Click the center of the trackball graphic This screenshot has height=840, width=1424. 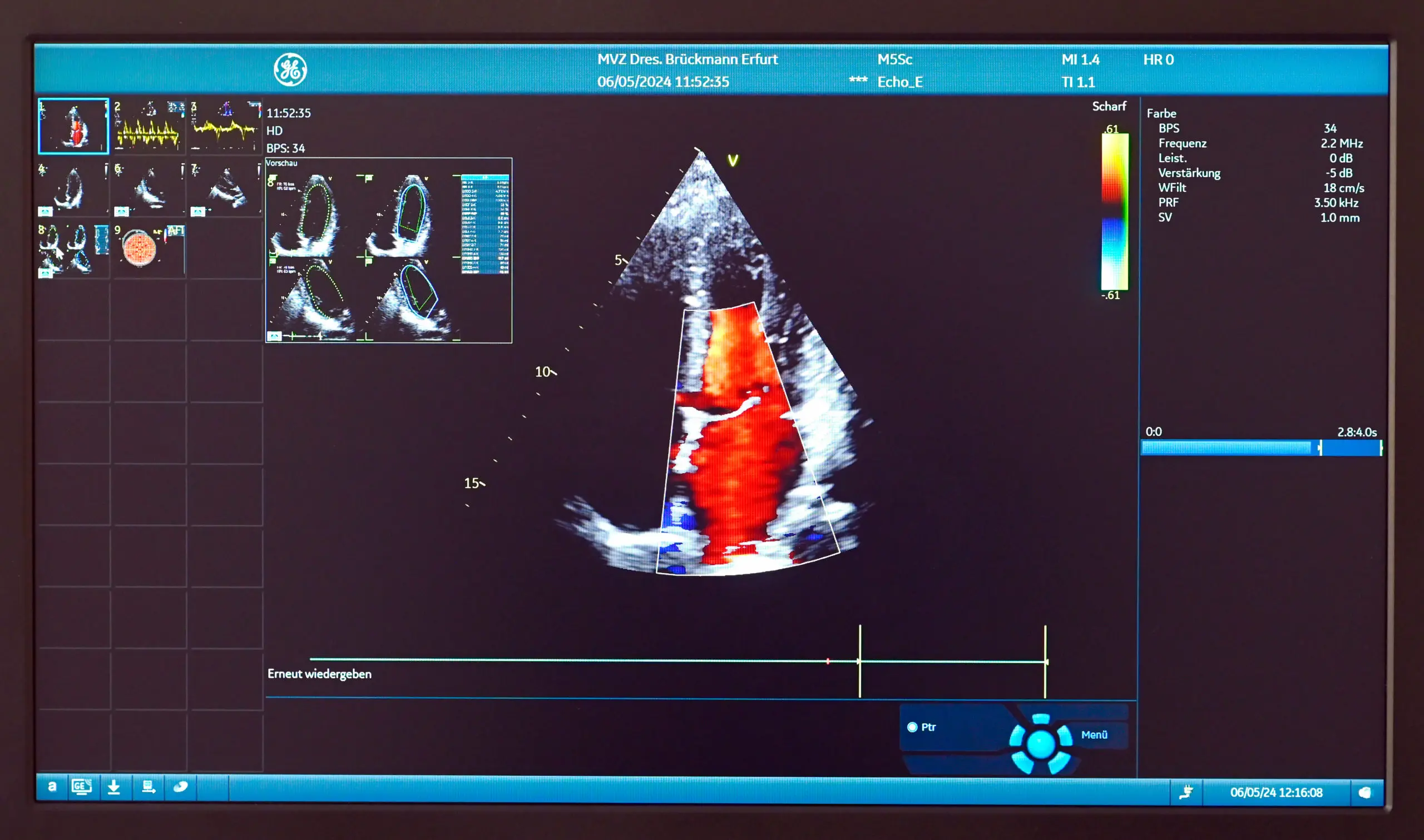[1041, 744]
